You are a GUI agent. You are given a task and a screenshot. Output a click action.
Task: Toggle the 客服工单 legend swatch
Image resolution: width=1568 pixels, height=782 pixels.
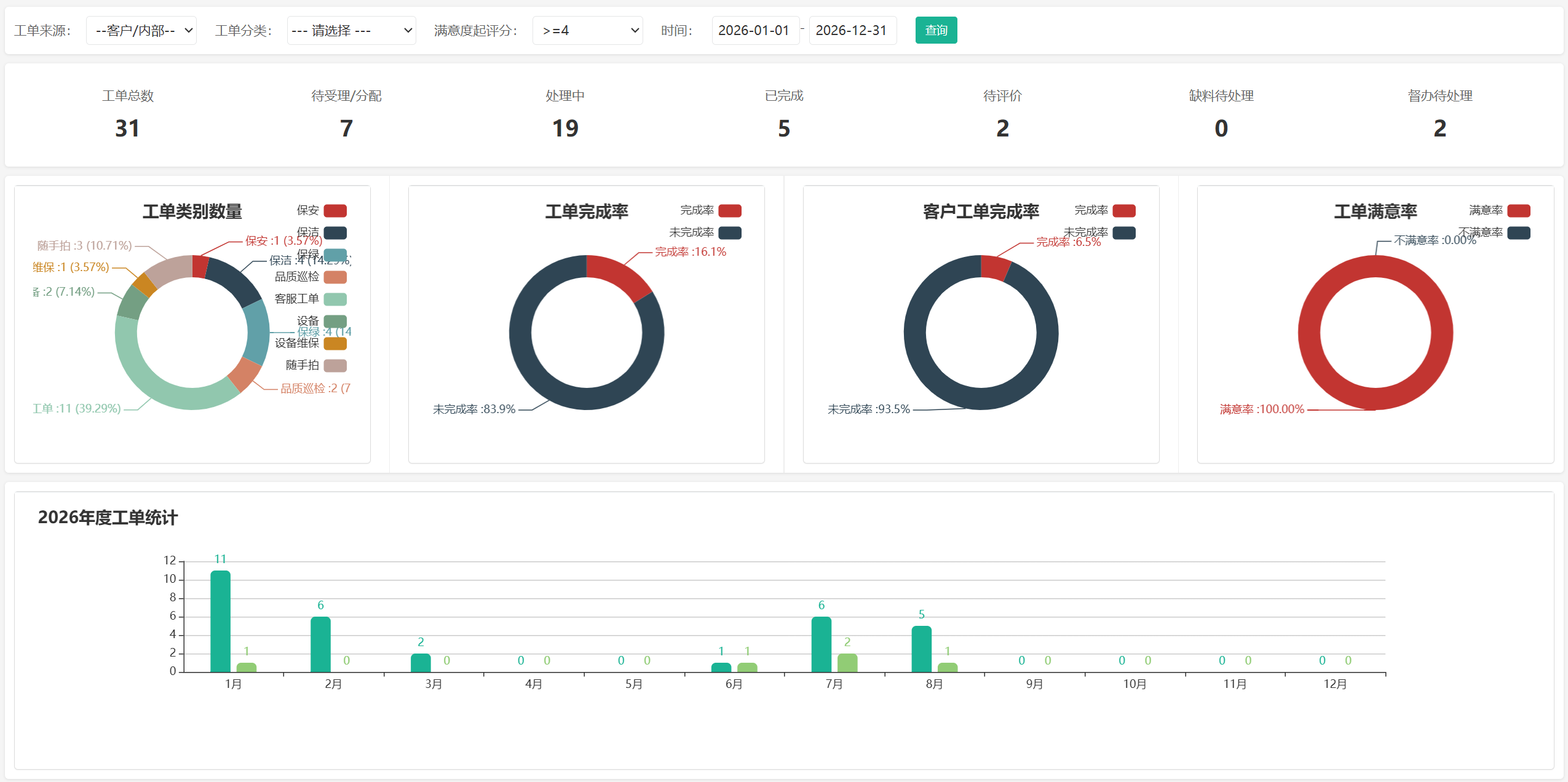coord(335,299)
